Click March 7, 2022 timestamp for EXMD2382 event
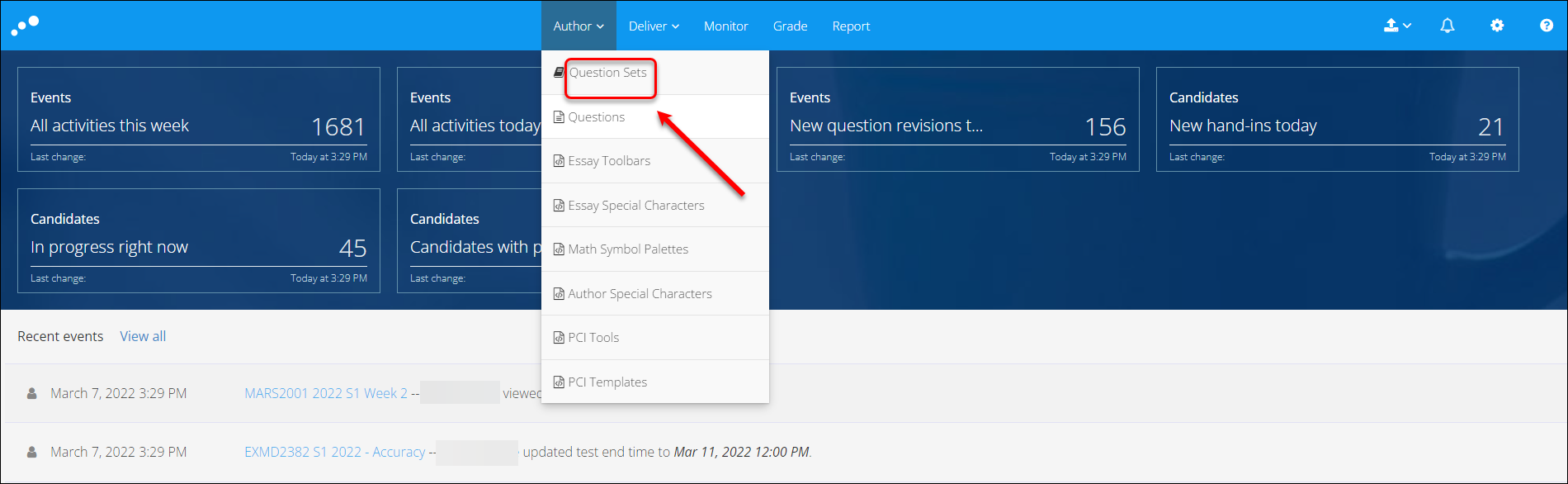 pyautogui.click(x=119, y=452)
